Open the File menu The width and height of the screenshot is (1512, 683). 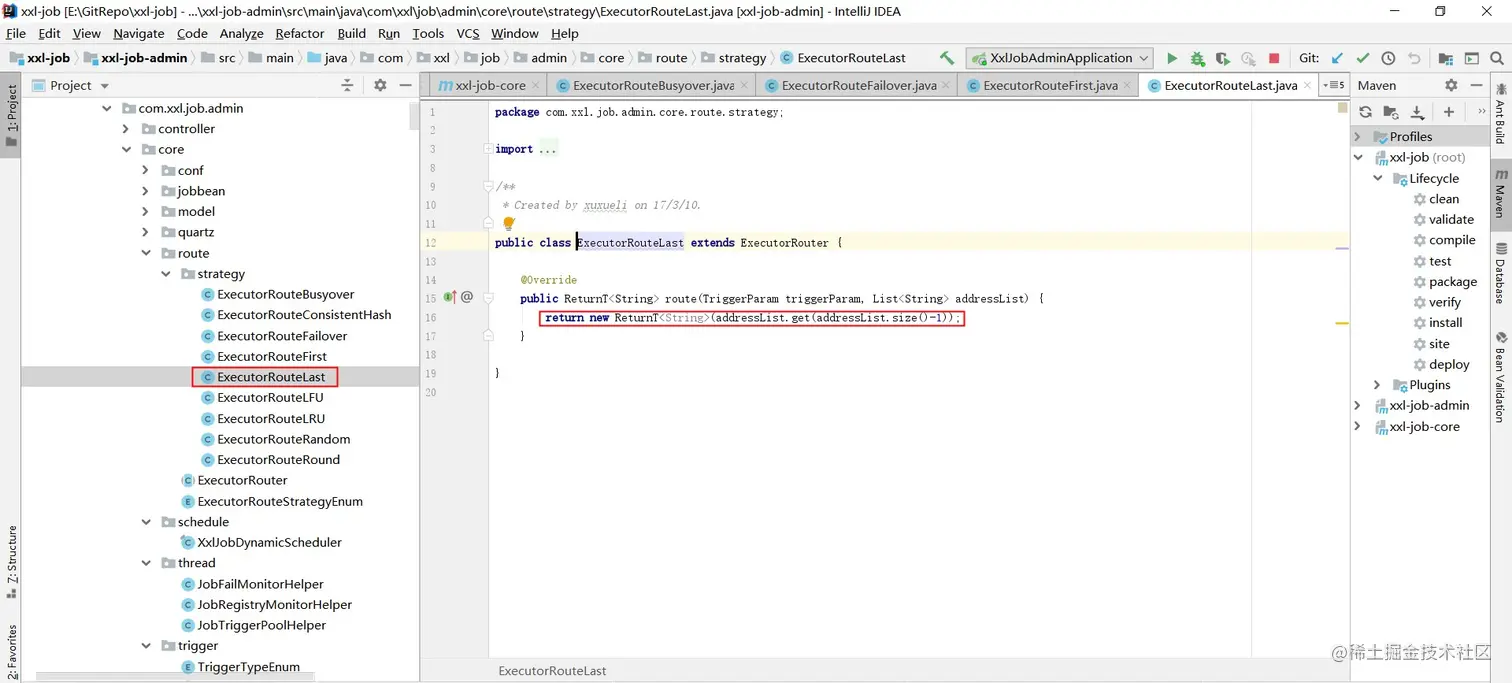tap(15, 33)
